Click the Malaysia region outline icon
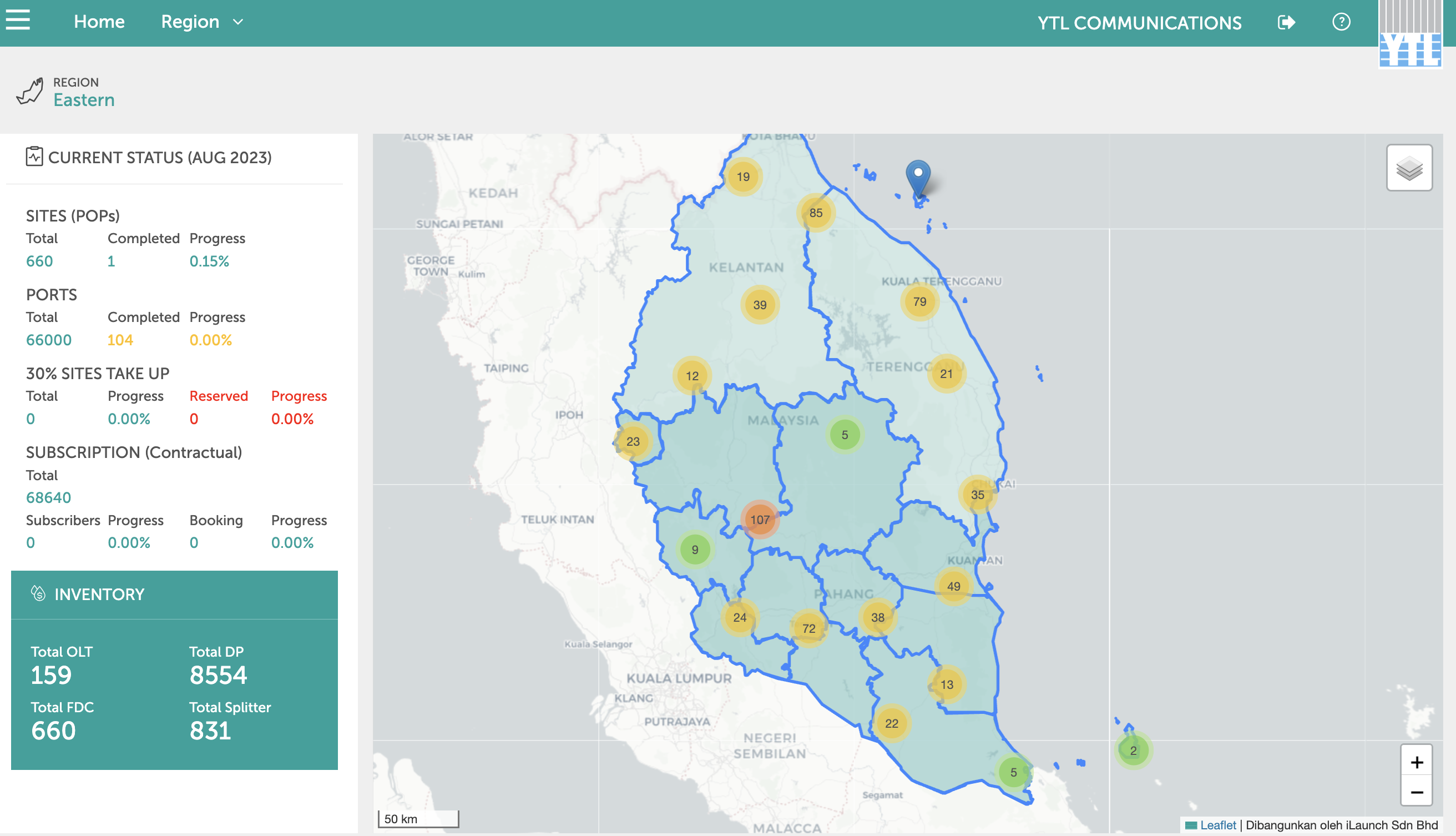 (x=30, y=92)
